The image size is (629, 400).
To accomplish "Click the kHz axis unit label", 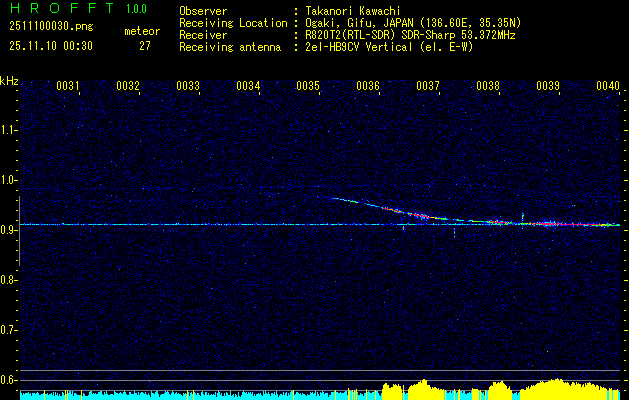I will (9, 80).
